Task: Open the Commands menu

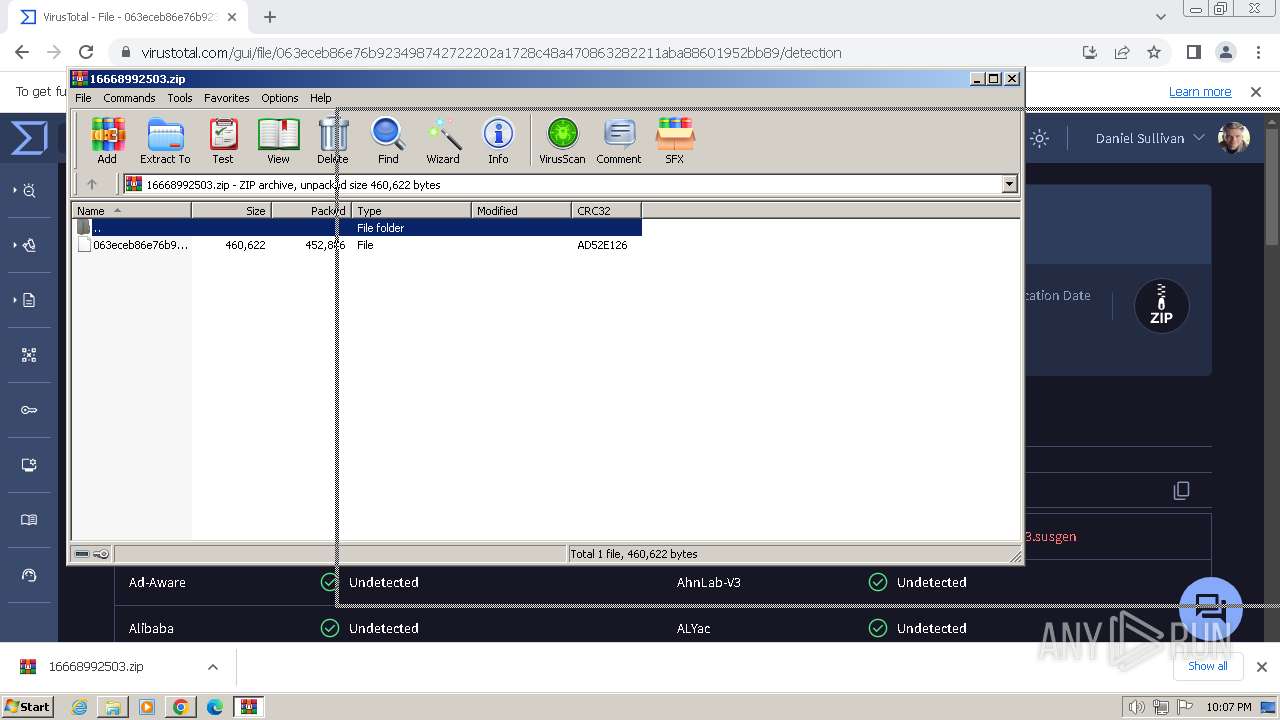Action: pos(129,98)
